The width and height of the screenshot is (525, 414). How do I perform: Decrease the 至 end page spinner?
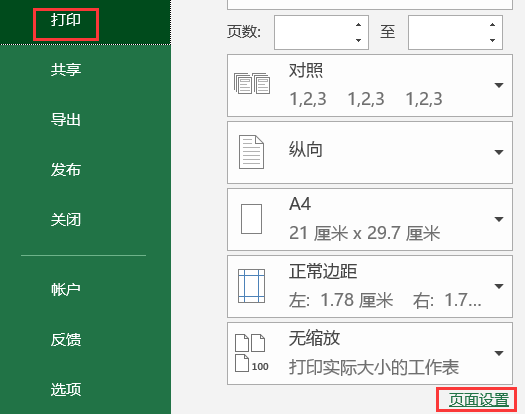492,41
